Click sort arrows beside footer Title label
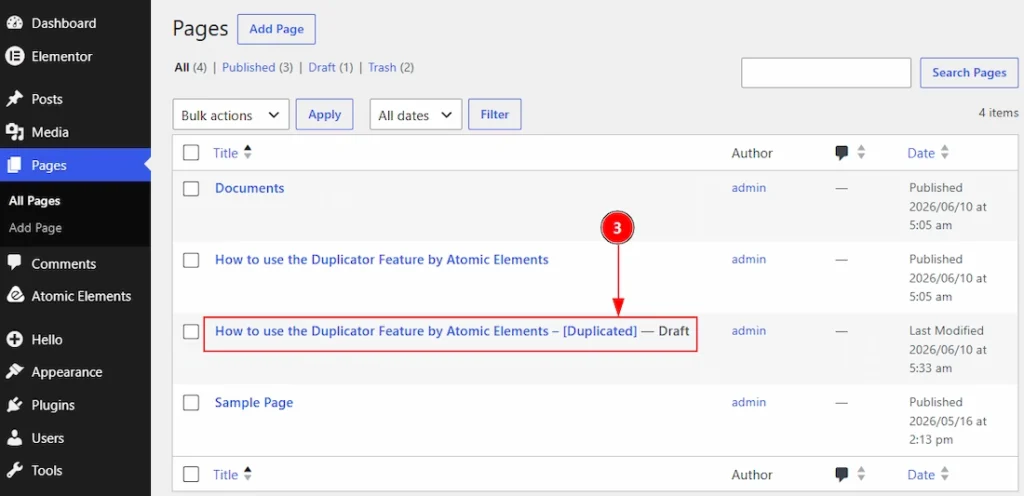The height and width of the screenshot is (496, 1024). (248, 474)
